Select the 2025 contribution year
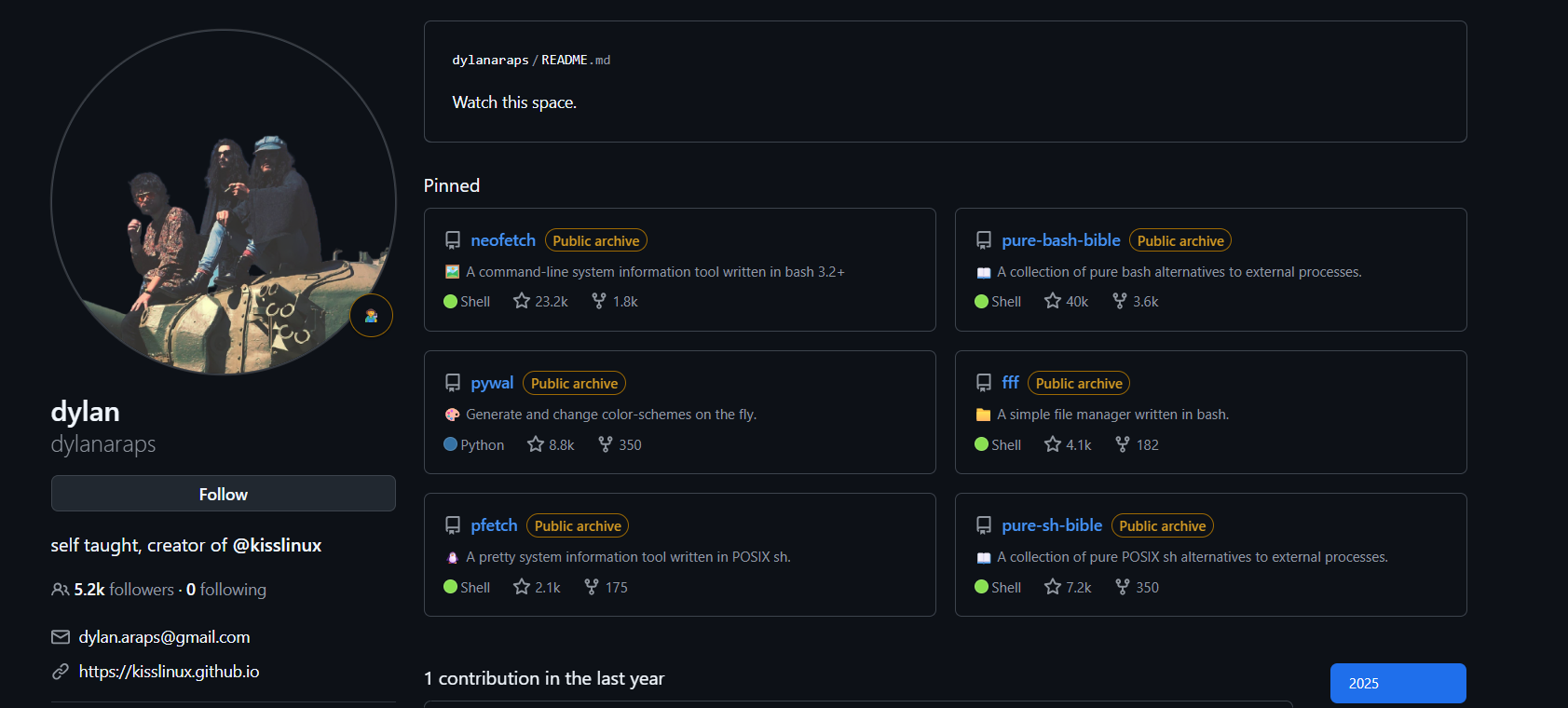Viewport: 1568px width, 708px height. 1398,683
